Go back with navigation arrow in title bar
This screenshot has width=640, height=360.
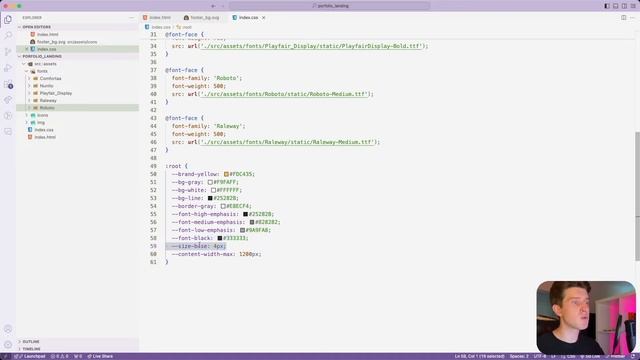point(213,6)
